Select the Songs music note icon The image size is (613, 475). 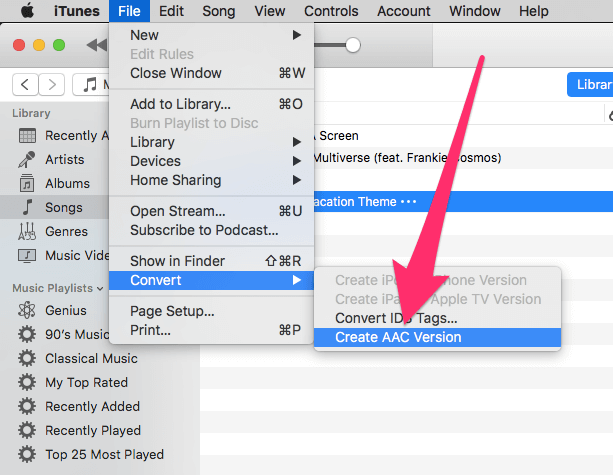click(27, 208)
